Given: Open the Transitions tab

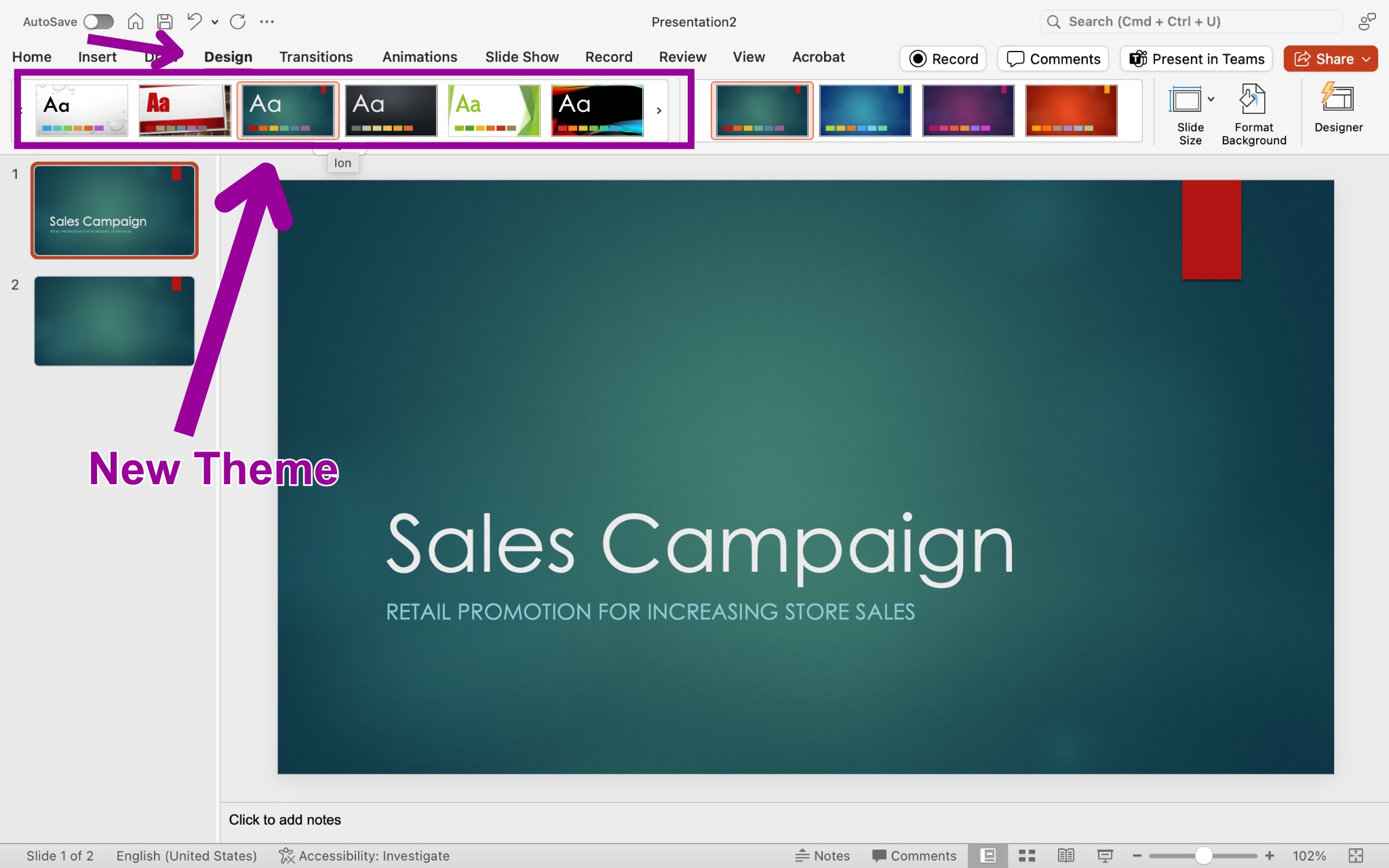Looking at the screenshot, I should pos(316,57).
